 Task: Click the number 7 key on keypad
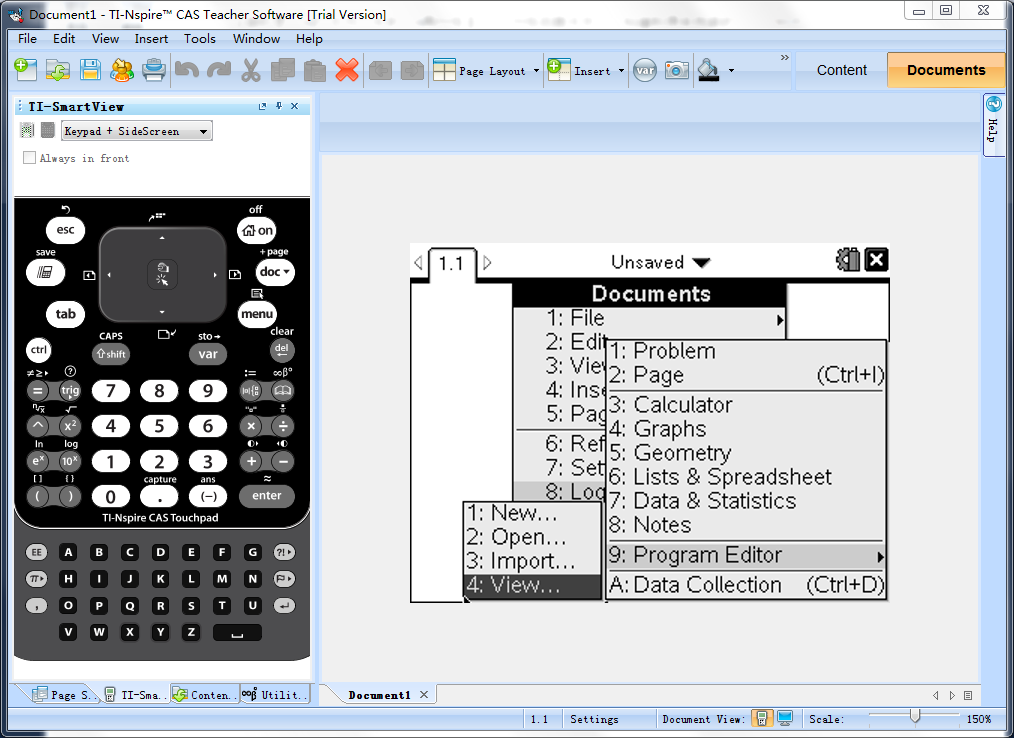point(111,391)
